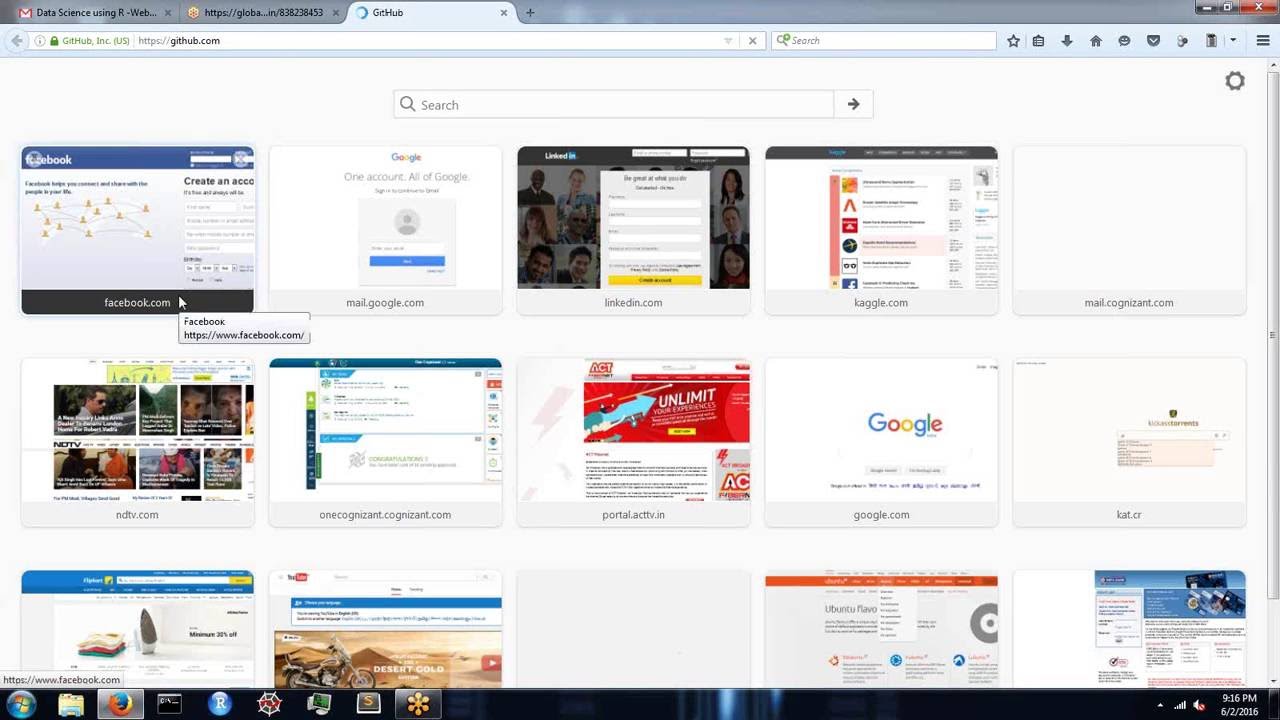This screenshot has width=1280, height=720.
Task: Open the YouTube tile
Action: click(x=385, y=628)
